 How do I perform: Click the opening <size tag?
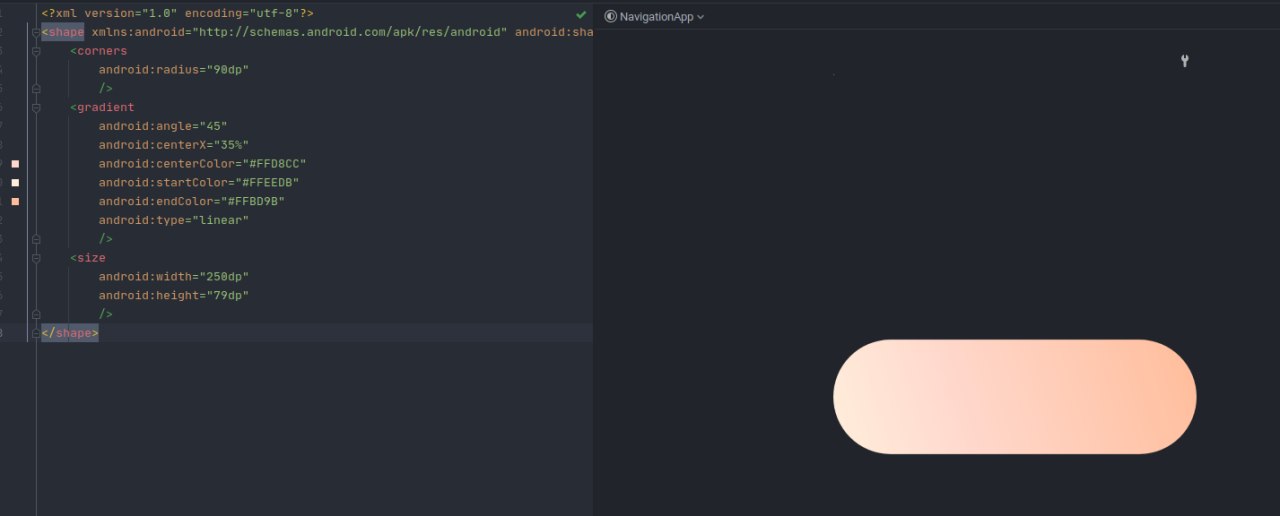click(x=88, y=258)
